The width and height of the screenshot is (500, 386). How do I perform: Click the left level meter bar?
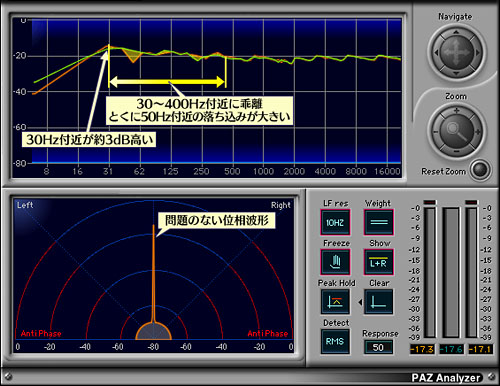coord(430,272)
